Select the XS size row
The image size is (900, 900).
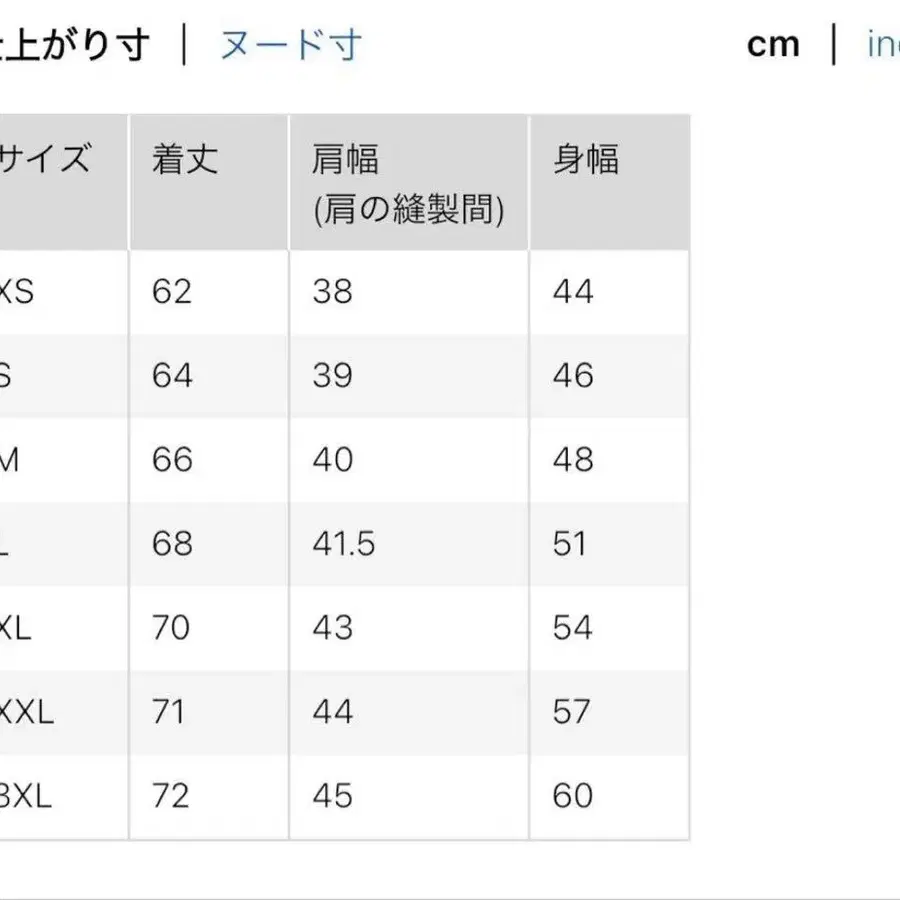[18, 292]
